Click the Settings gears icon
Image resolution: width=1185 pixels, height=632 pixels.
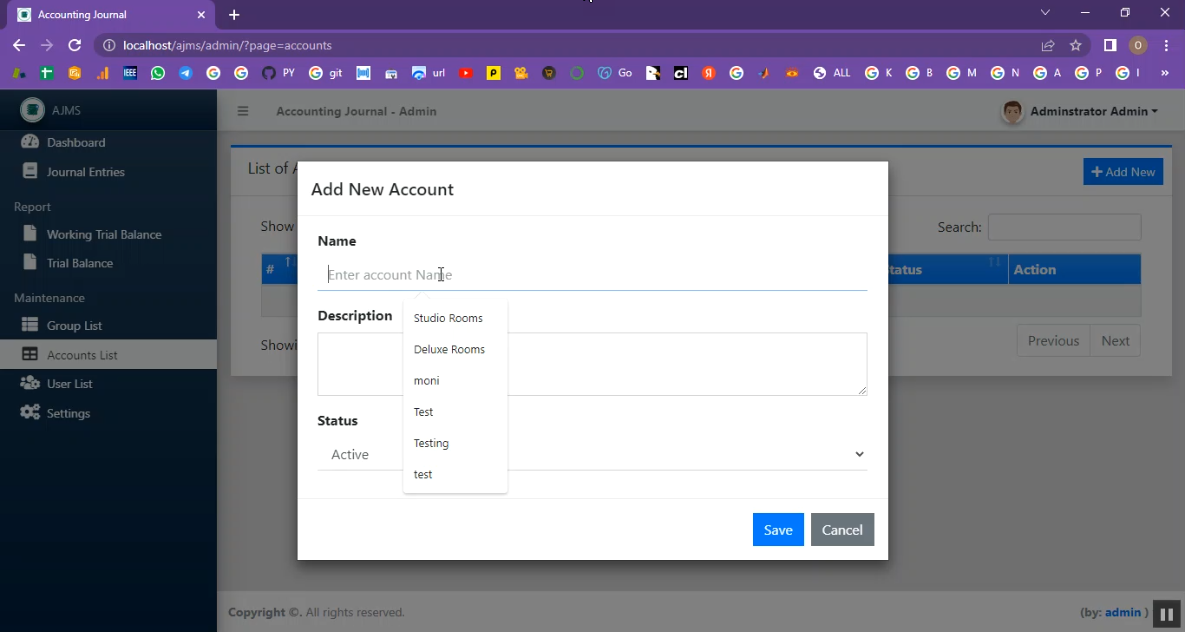tap(30, 413)
